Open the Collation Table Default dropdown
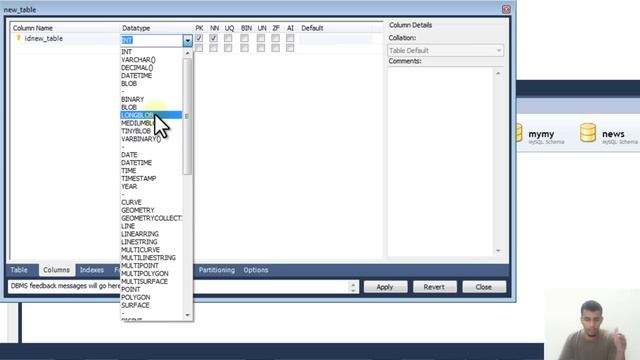Screen dimensions: 640x360 click(x=445, y=51)
